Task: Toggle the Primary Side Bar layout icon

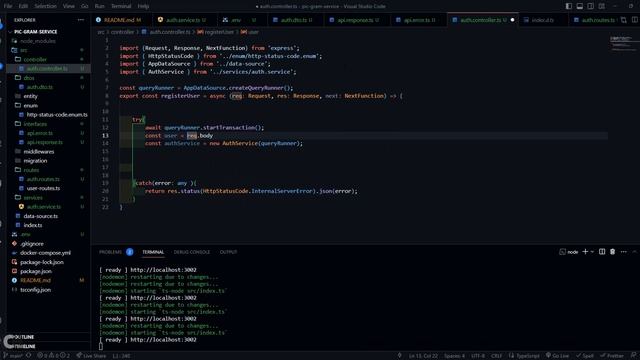Action: tap(569, 6)
